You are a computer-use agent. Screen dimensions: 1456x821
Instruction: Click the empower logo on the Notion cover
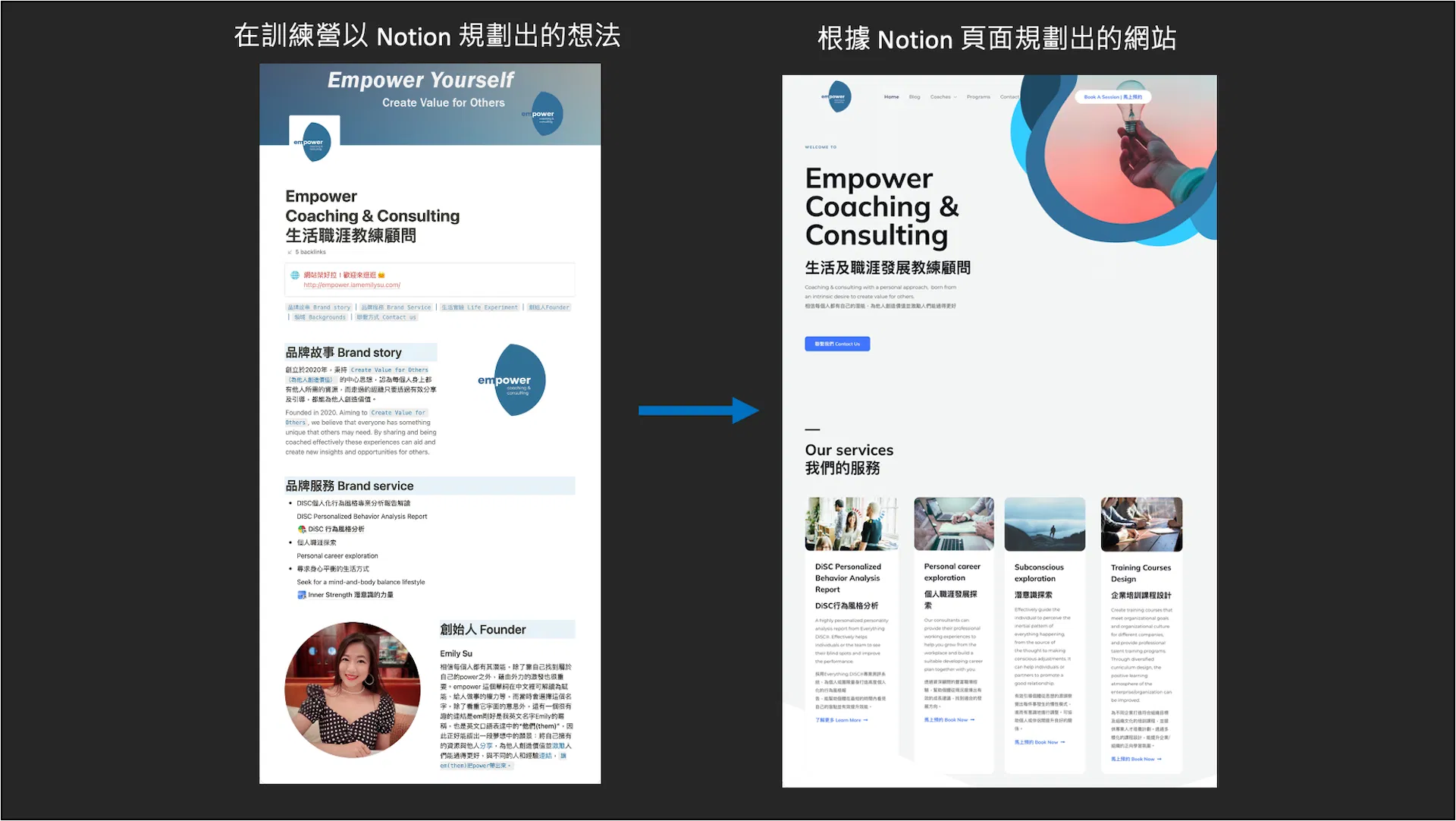click(x=544, y=114)
